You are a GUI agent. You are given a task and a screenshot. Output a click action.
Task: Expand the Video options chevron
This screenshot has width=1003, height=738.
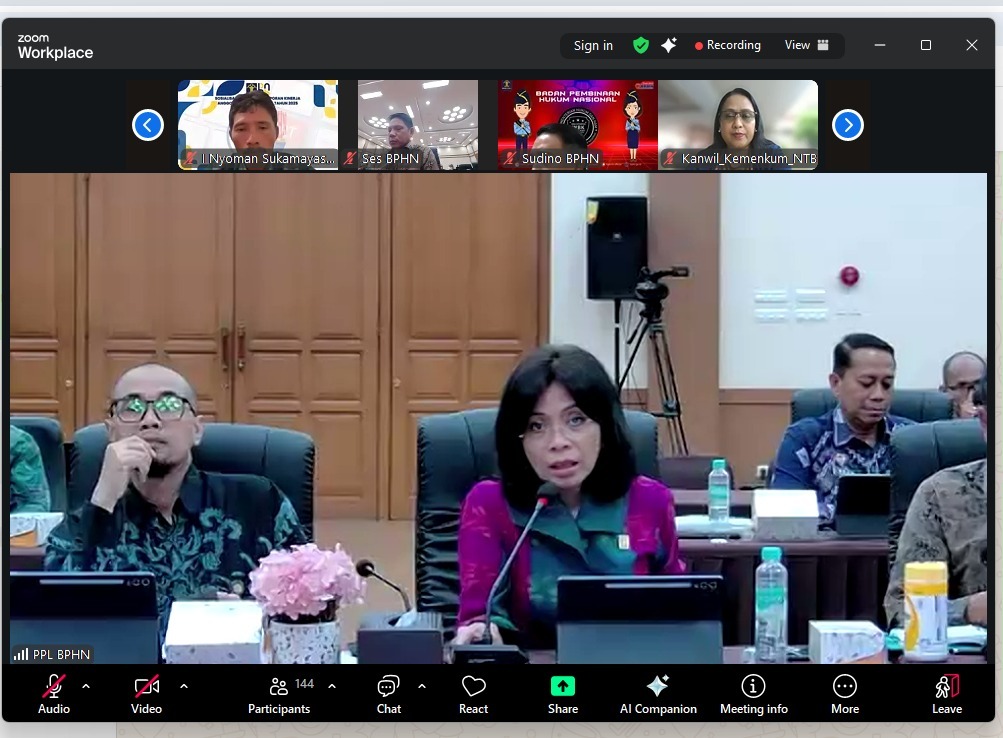183,687
